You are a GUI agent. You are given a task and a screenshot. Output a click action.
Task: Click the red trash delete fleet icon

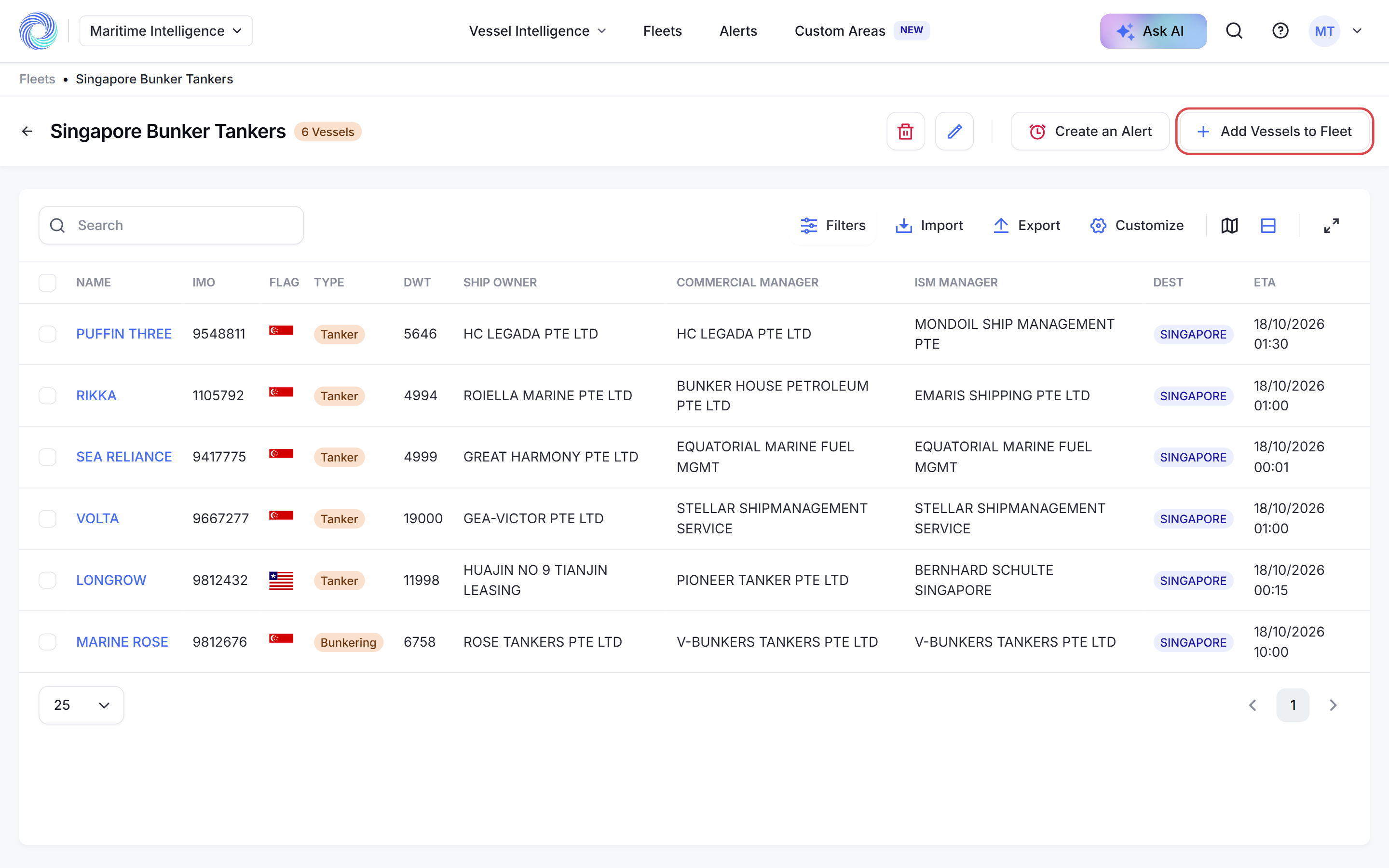905,132
